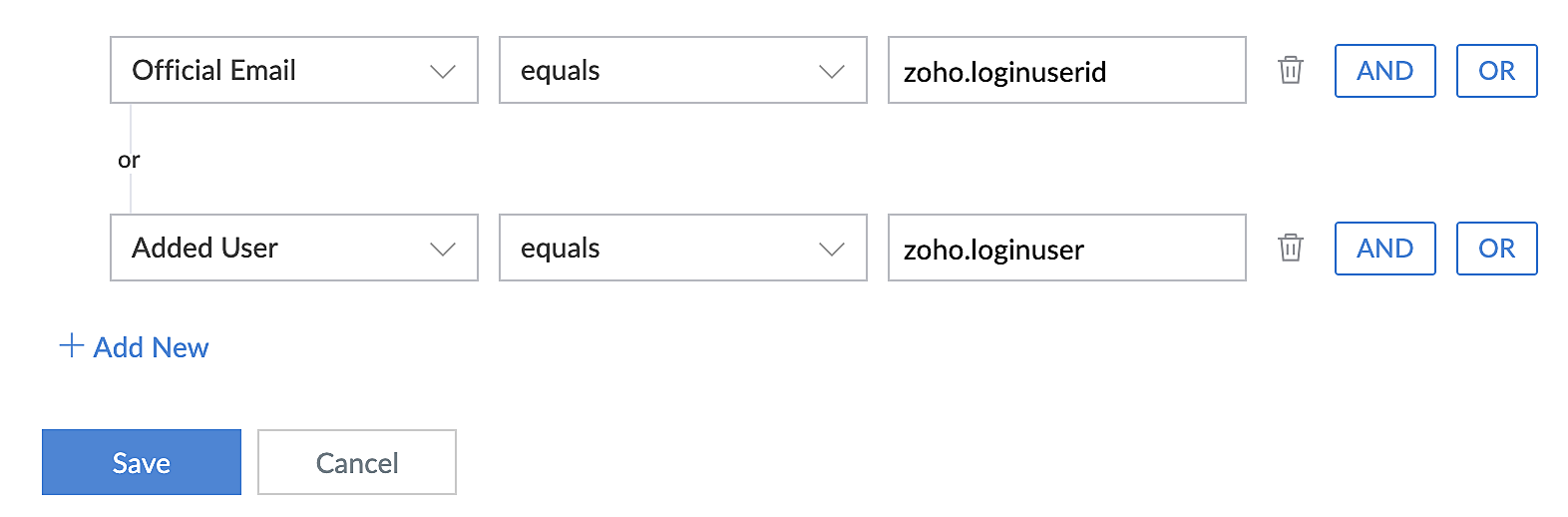The image size is (1568, 517).
Task: Delete the Official Email criteria row
Action: pyautogui.click(x=1291, y=70)
